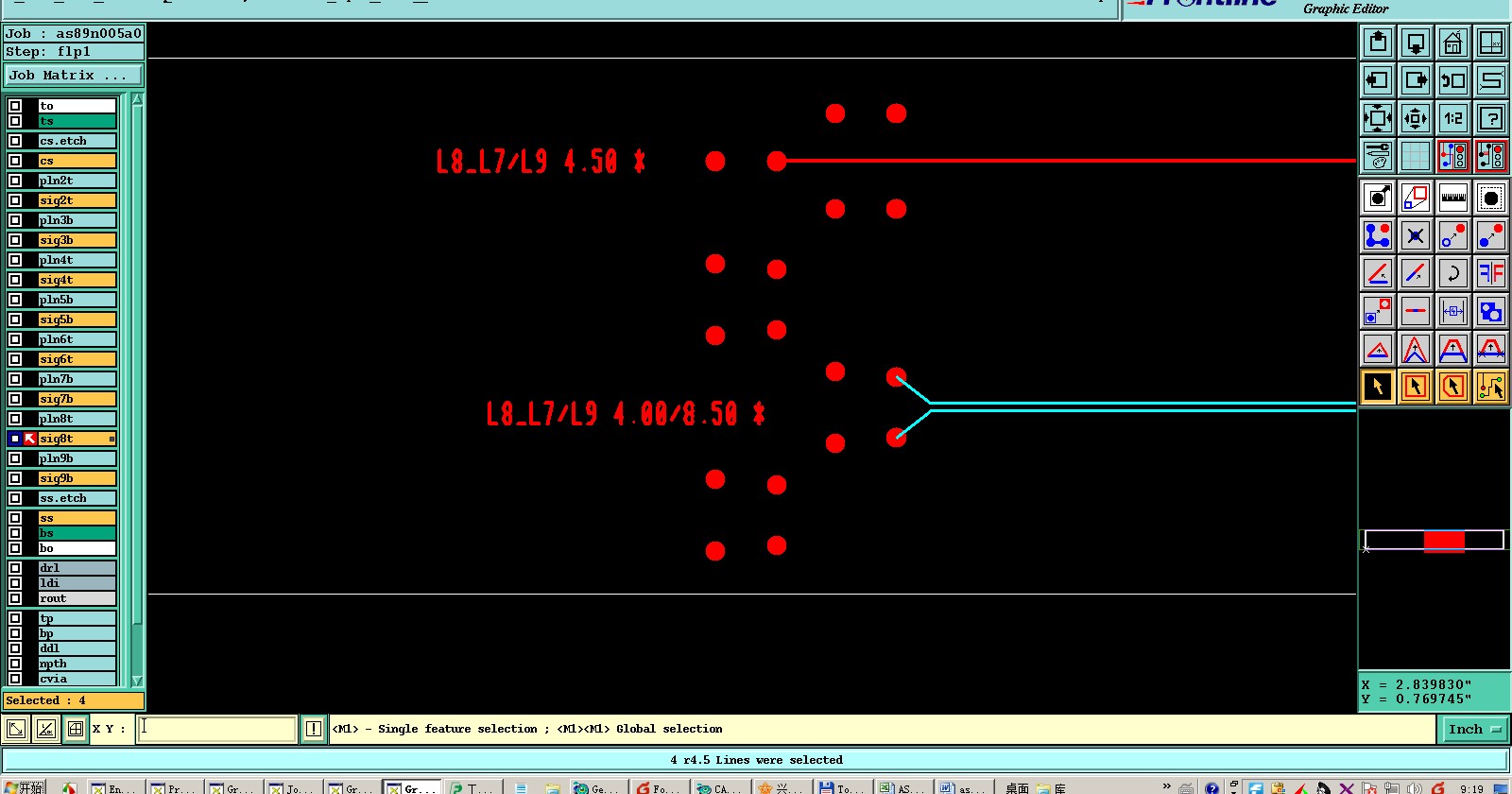This screenshot has width=1512, height=794.
Task: Click the exclamation mark icon next to XY field
Action: [314, 729]
